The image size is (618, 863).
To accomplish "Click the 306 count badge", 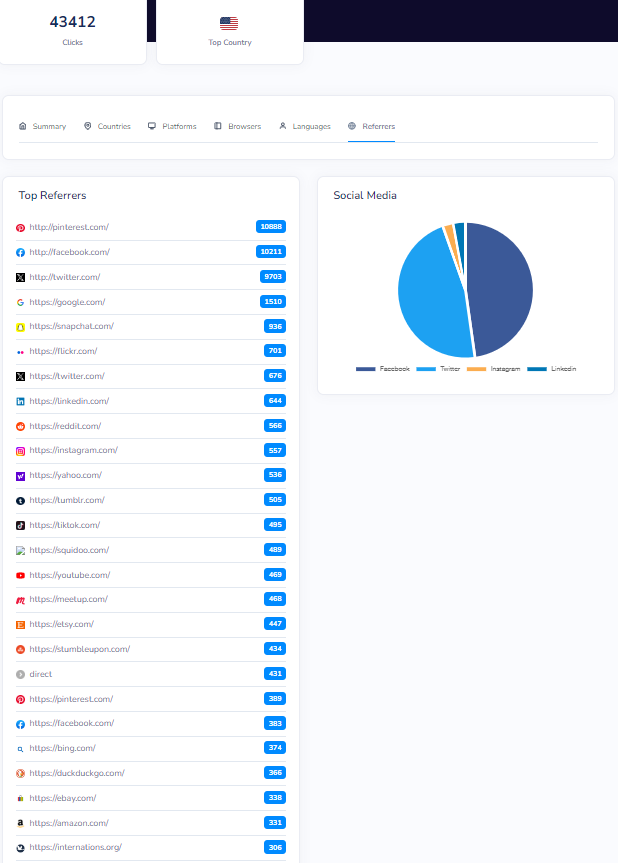I will pos(275,848).
